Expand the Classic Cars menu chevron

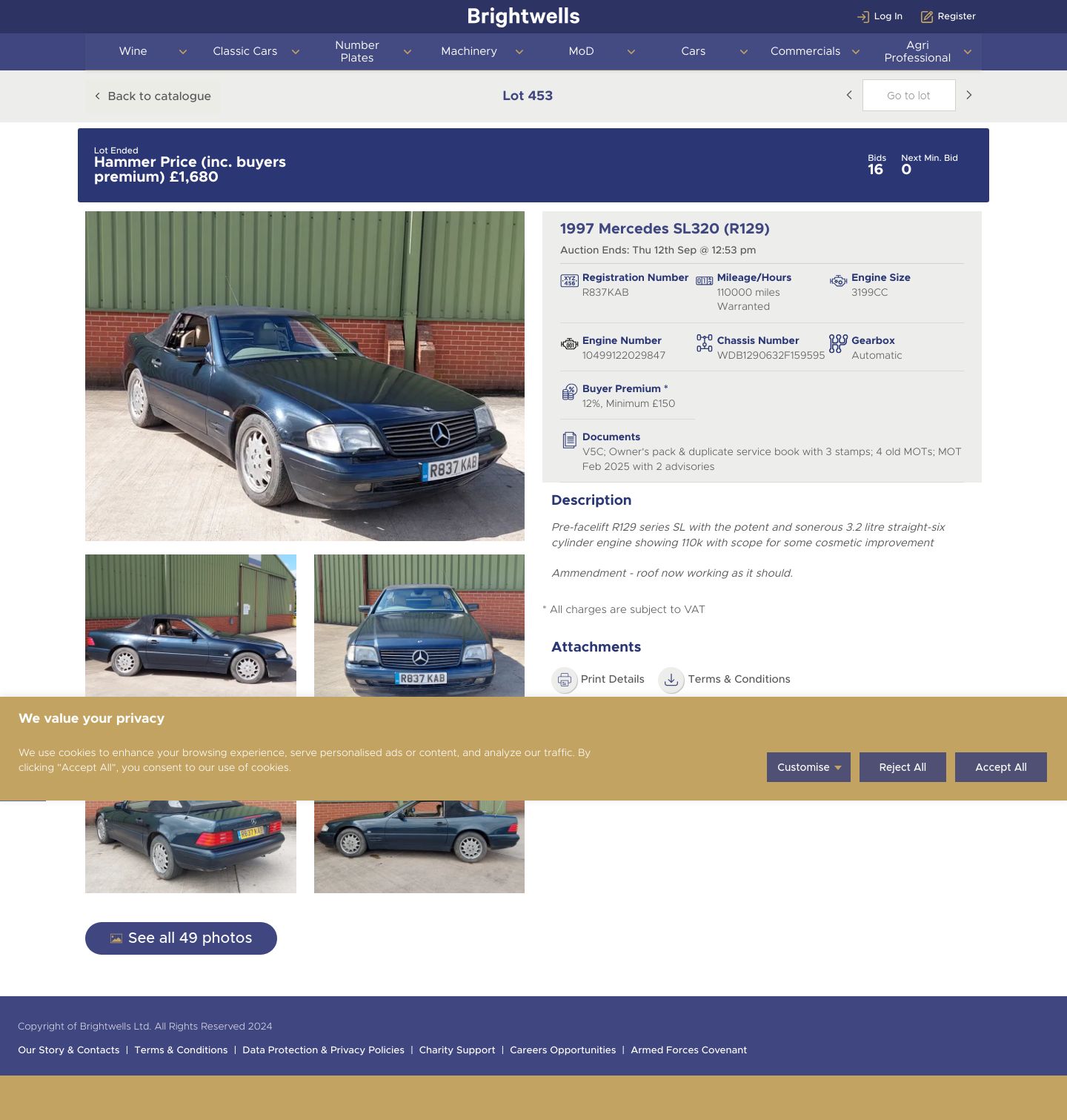pyautogui.click(x=296, y=52)
